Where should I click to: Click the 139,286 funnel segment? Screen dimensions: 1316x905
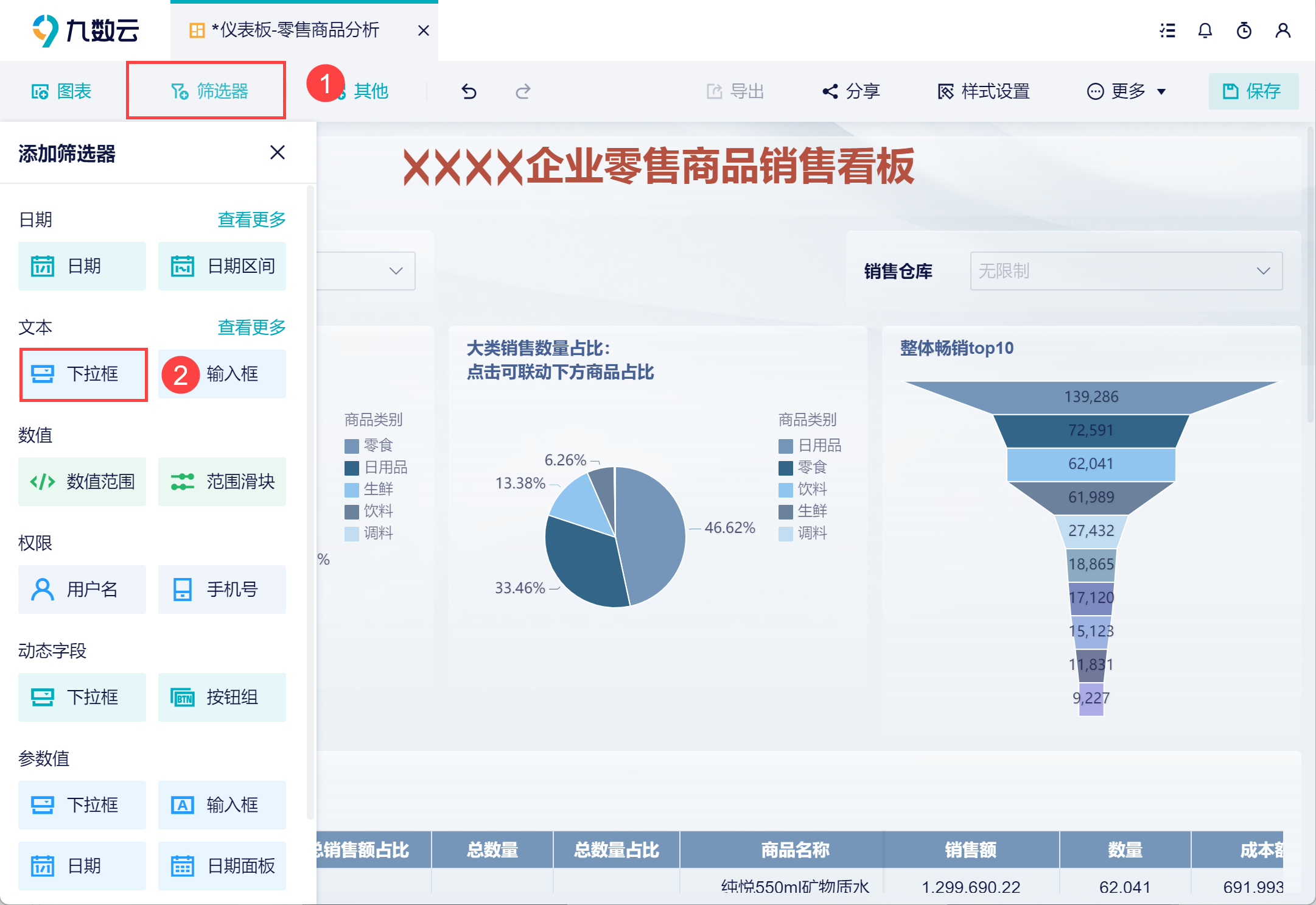point(1091,397)
